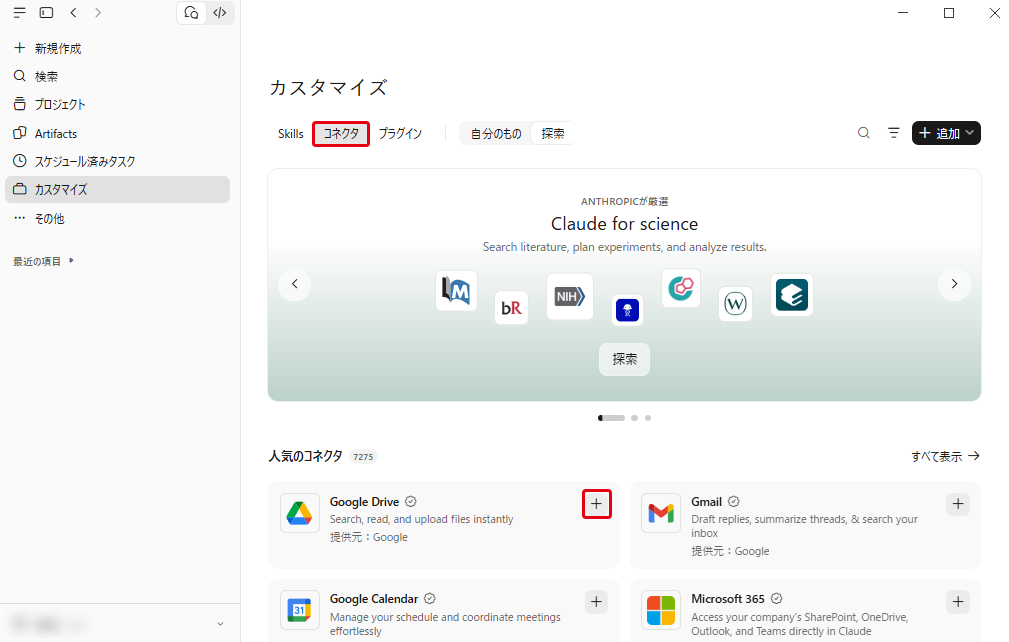The width and height of the screenshot is (1009, 642).
Task: Click the Gmail logo
Action: 661,513
